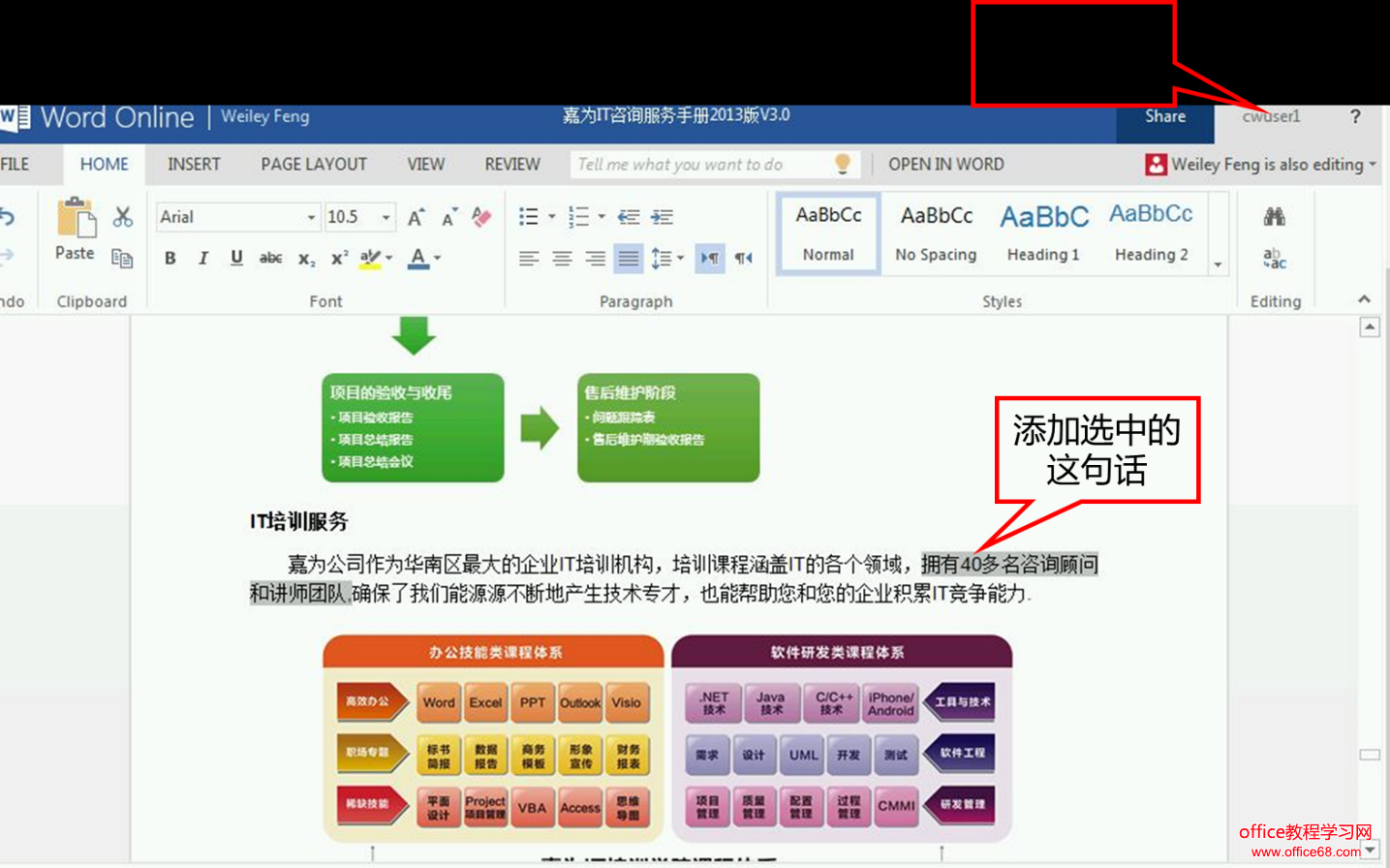Apply the Normal style
This screenshot has width=1390, height=868.
(x=829, y=233)
